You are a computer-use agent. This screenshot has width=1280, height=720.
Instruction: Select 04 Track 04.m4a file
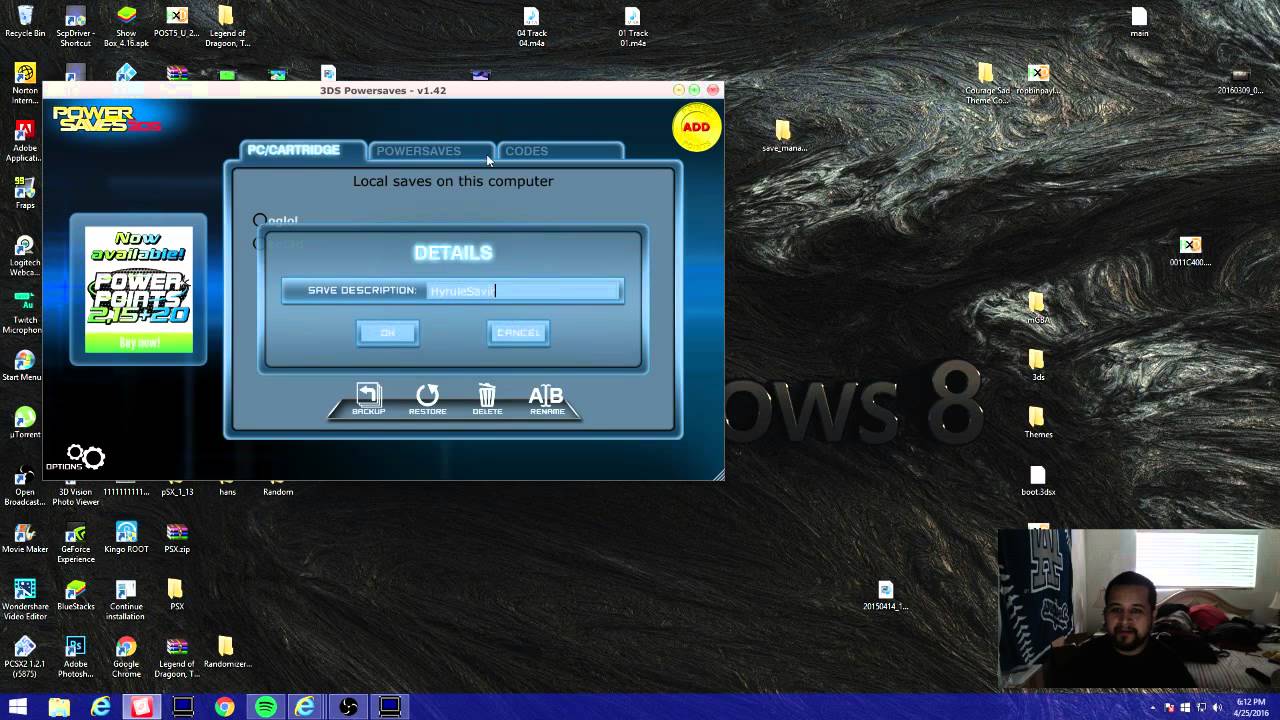pos(531,26)
